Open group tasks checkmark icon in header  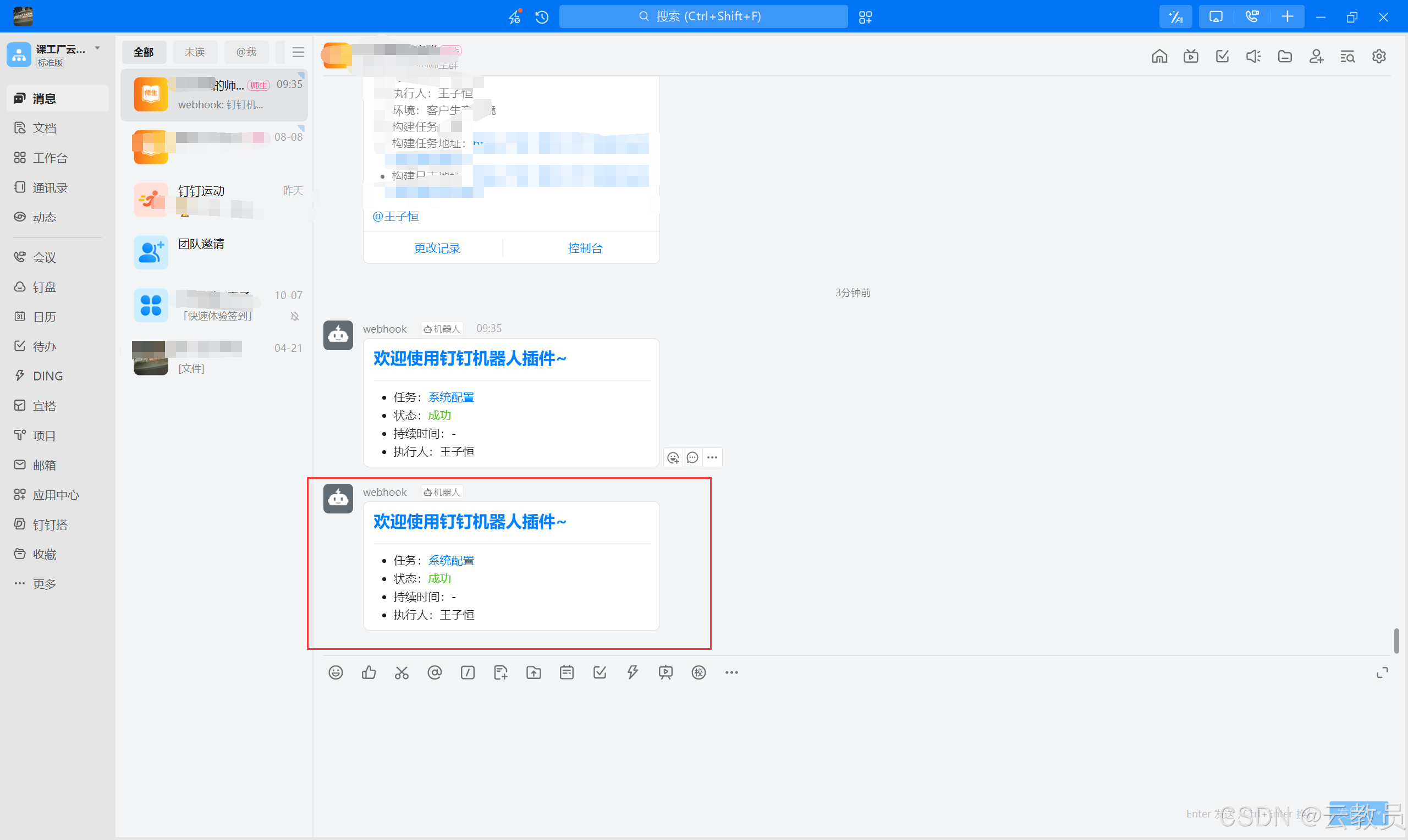coord(1222,56)
